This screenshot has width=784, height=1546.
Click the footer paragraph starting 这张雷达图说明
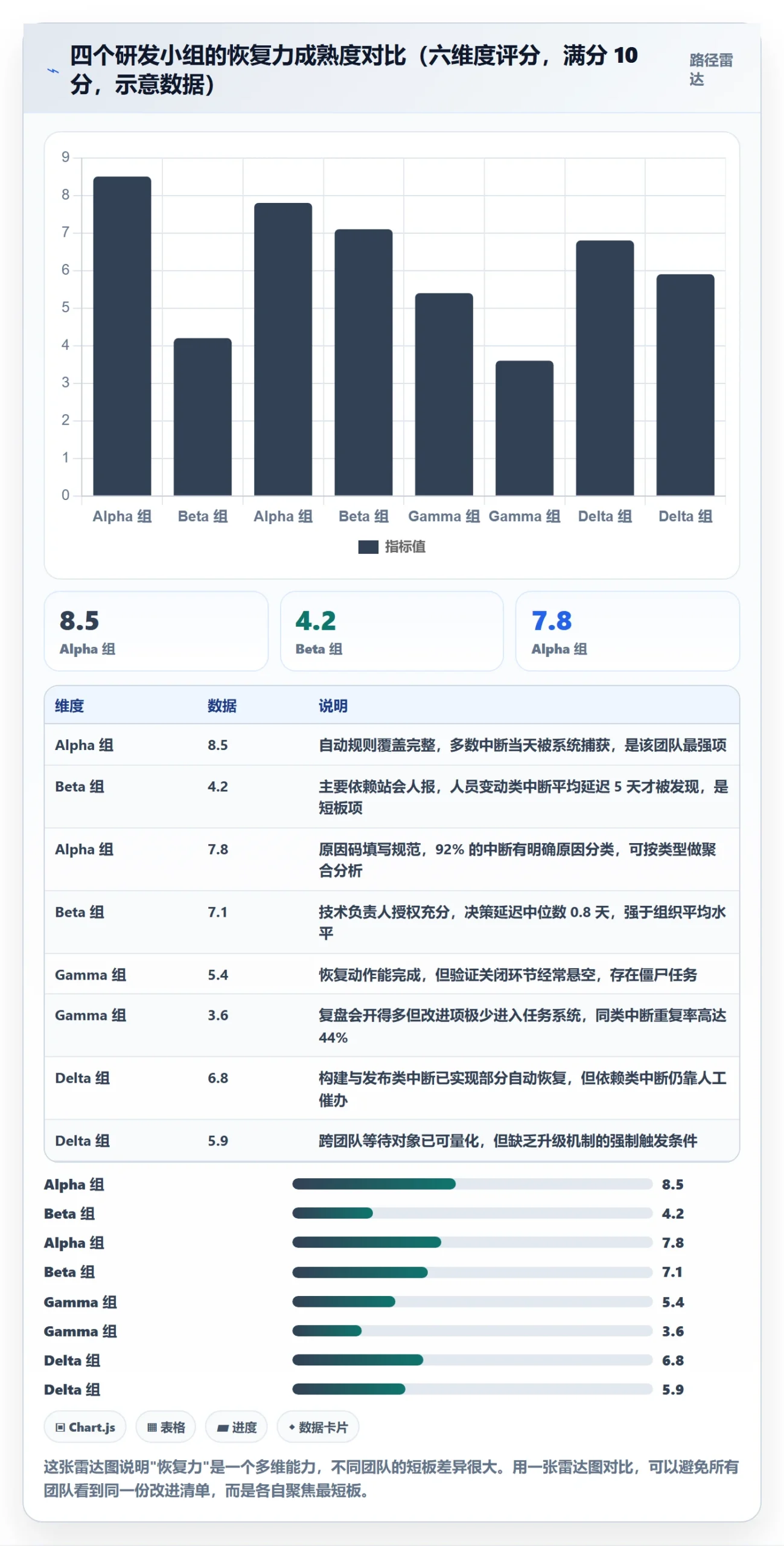(391, 1478)
